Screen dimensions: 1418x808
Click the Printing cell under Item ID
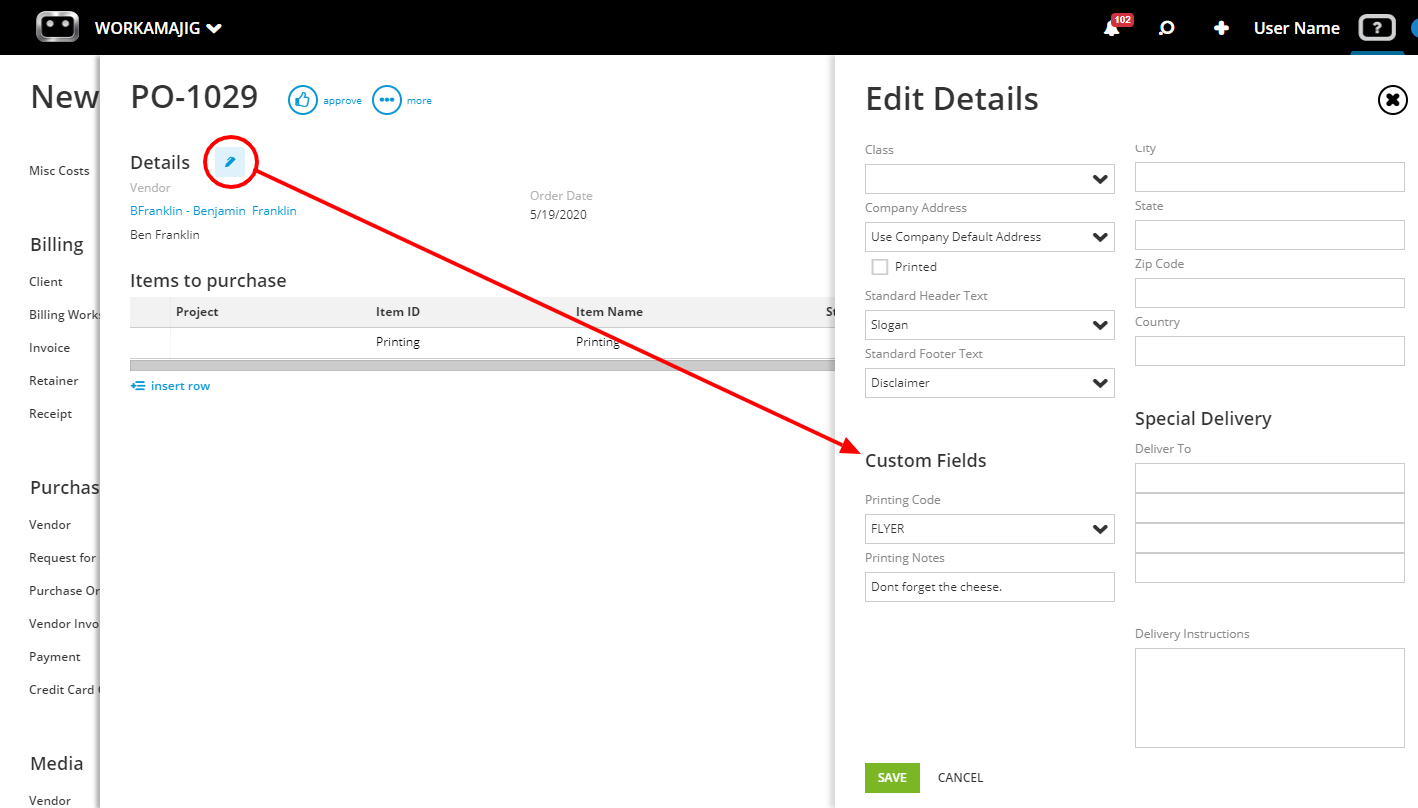click(x=398, y=342)
